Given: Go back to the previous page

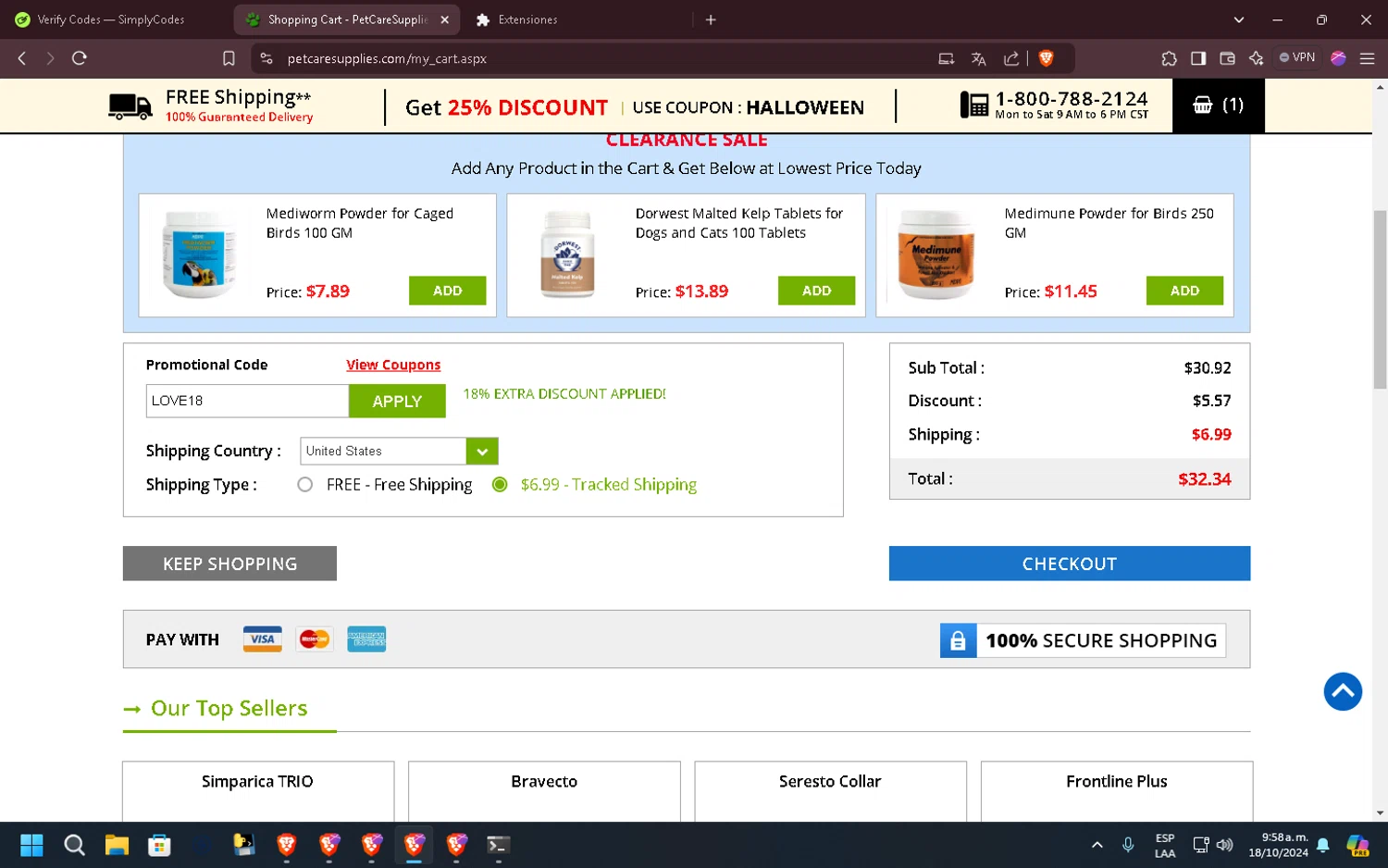Looking at the screenshot, I should tap(22, 58).
